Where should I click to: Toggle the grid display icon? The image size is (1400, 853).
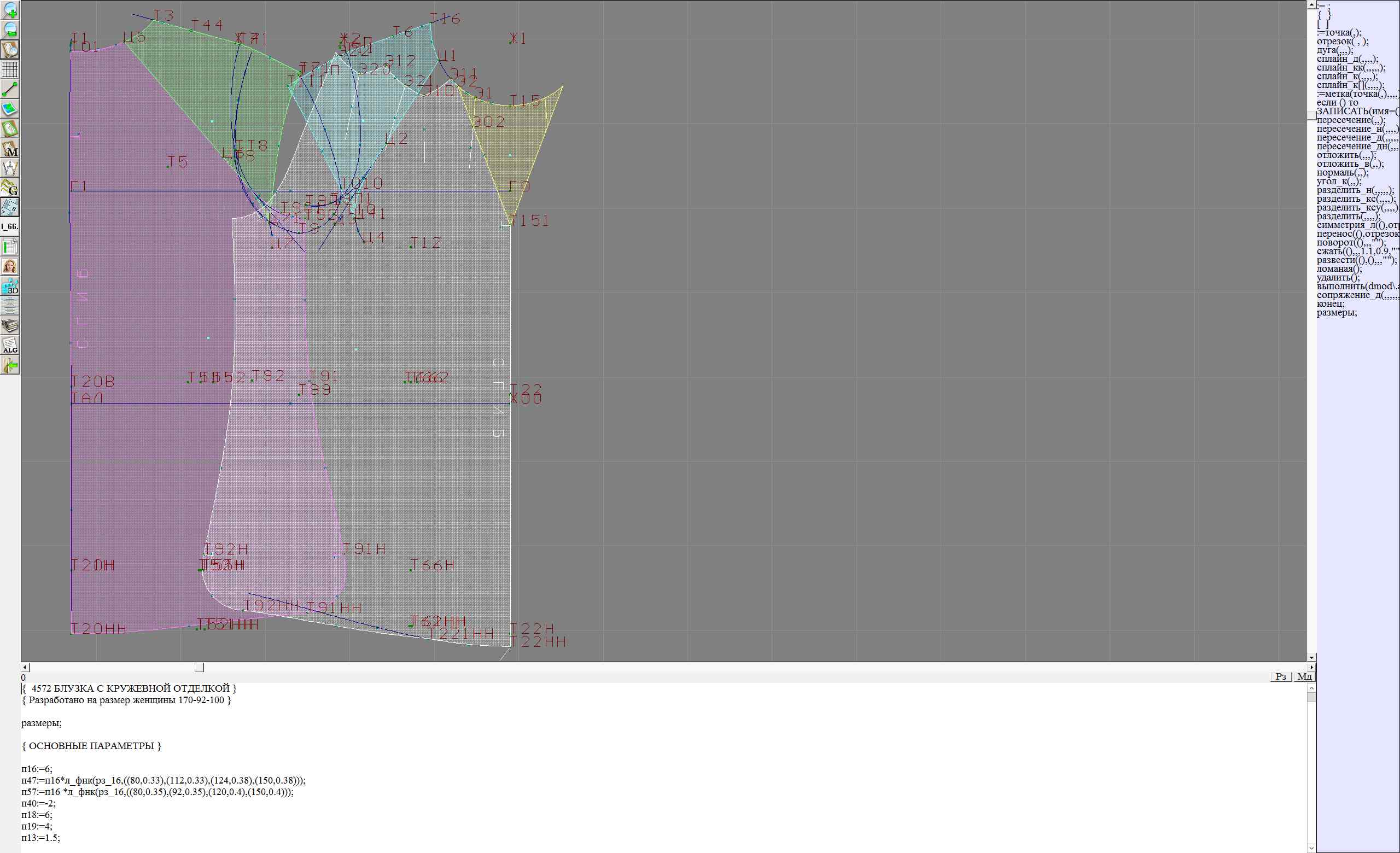tap(10, 69)
